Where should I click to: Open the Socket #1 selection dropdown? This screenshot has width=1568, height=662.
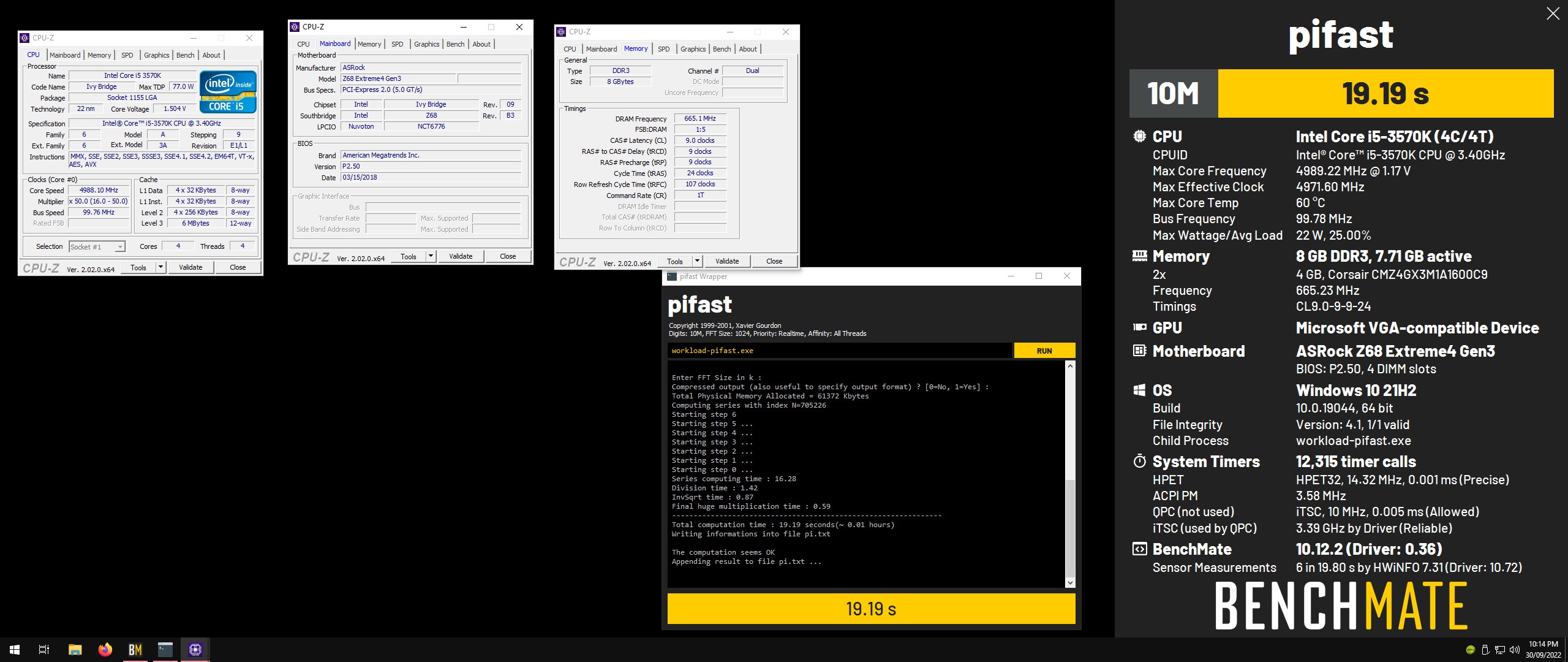coord(97,246)
